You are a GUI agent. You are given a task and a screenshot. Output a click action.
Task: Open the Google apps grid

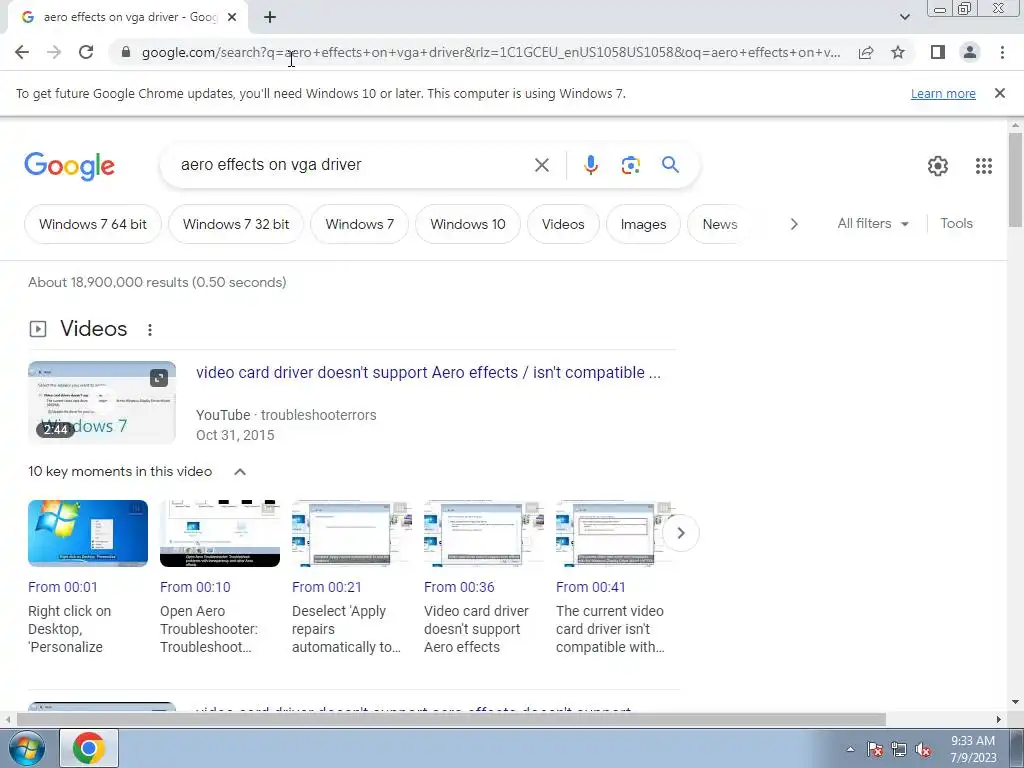[x=984, y=166]
